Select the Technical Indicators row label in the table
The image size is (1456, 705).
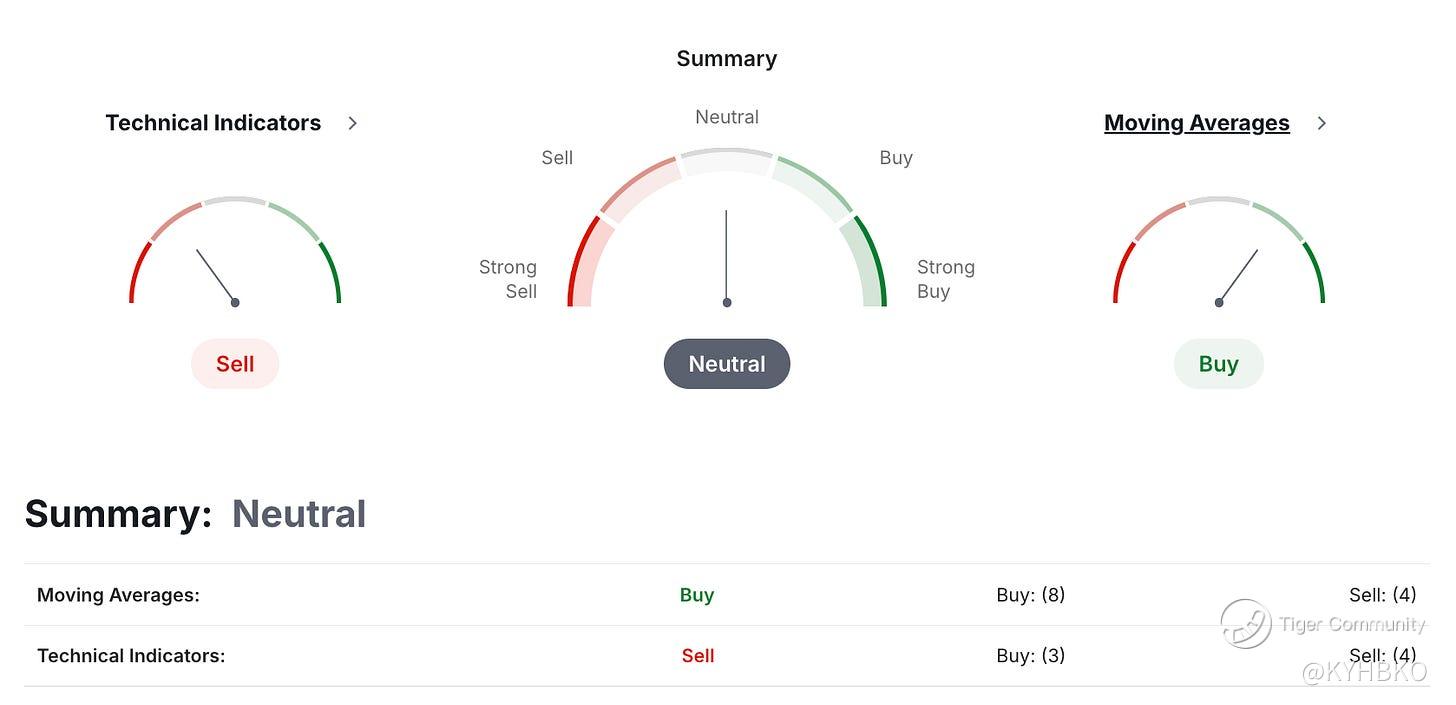tap(131, 656)
